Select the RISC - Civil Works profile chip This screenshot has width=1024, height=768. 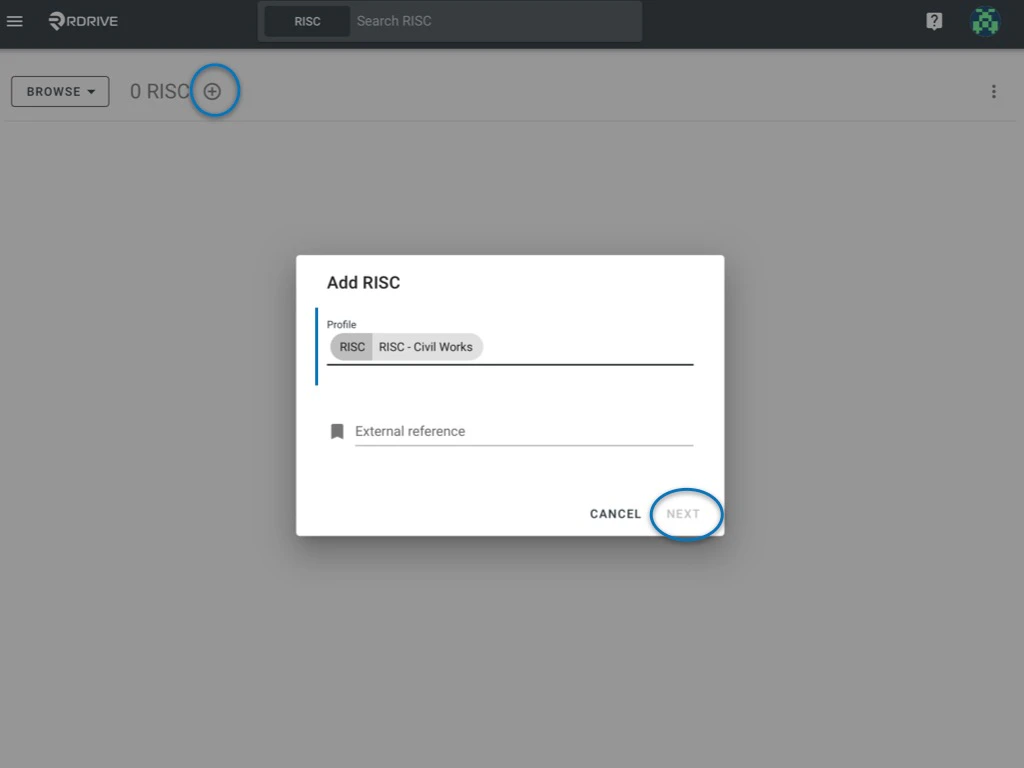click(x=425, y=346)
